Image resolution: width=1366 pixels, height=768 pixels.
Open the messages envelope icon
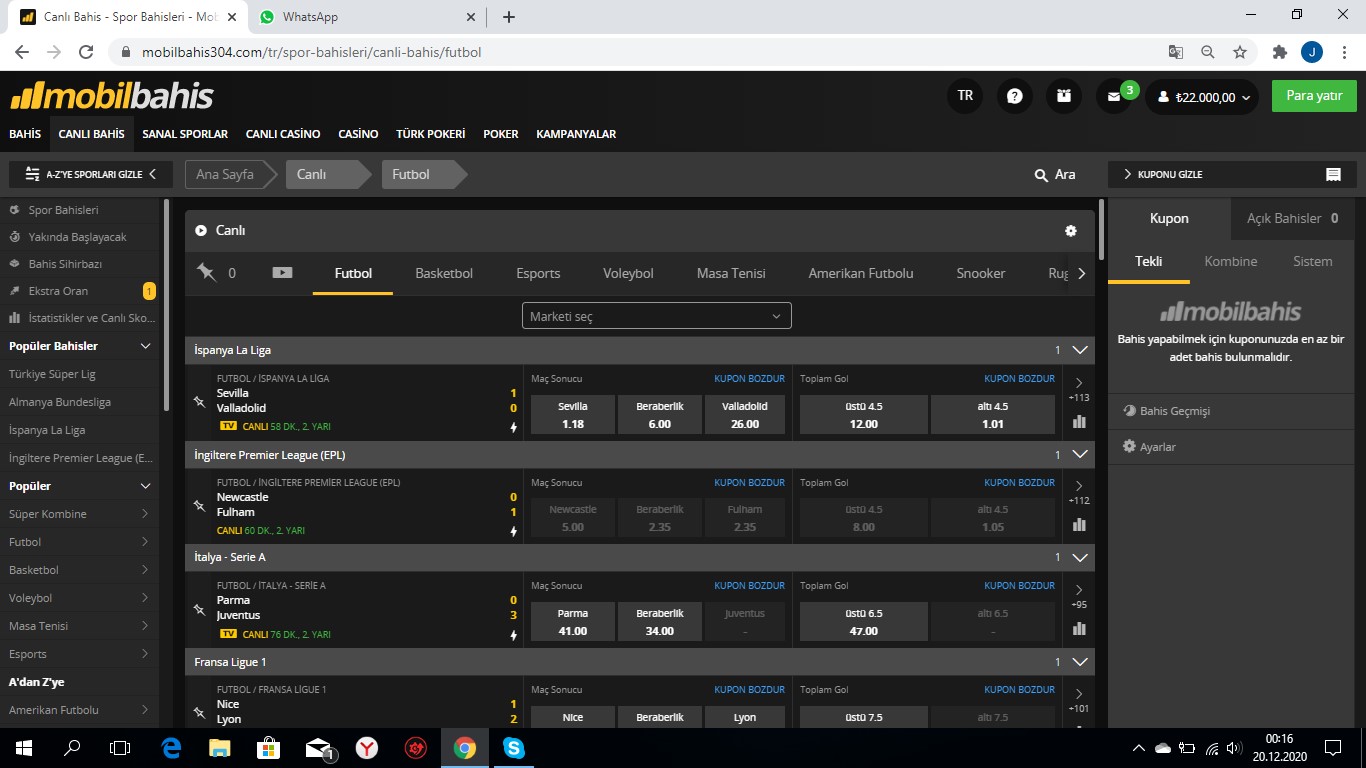[x=1113, y=97]
